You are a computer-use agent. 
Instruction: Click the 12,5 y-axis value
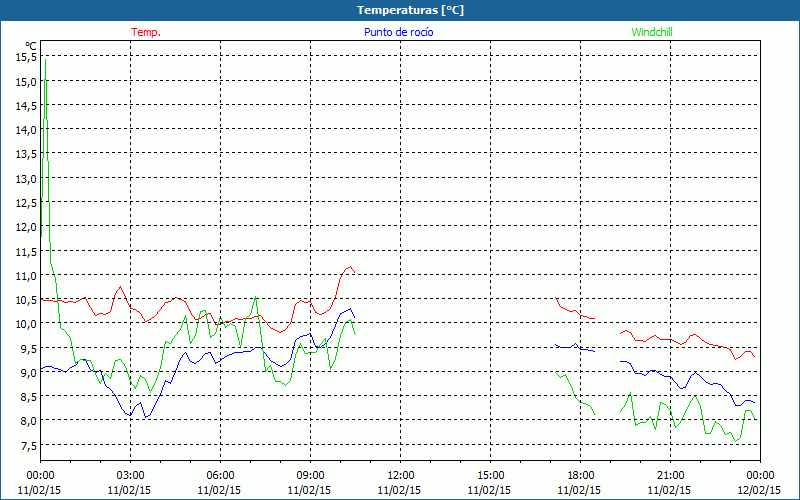coord(26,203)
